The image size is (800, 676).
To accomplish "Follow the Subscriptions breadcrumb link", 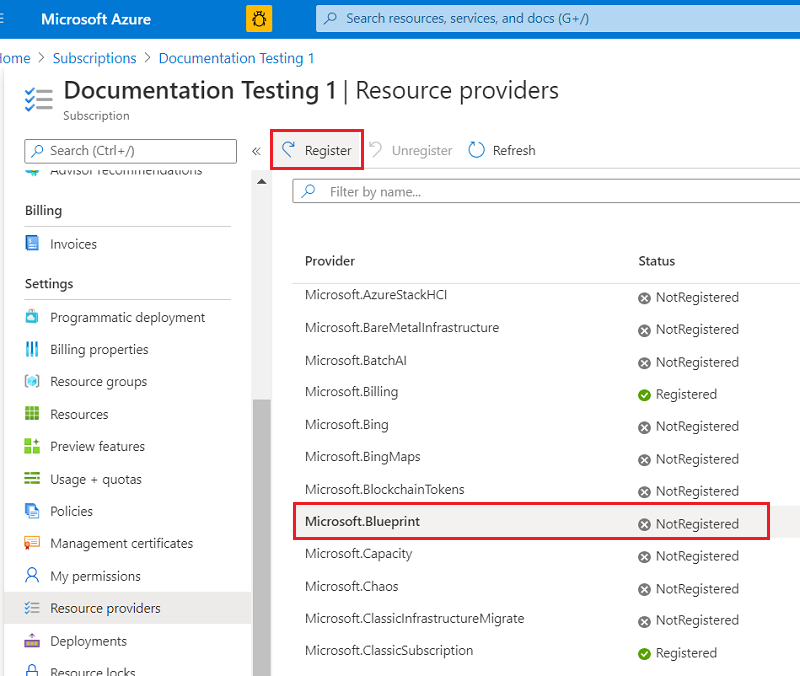I will point(94,58).
